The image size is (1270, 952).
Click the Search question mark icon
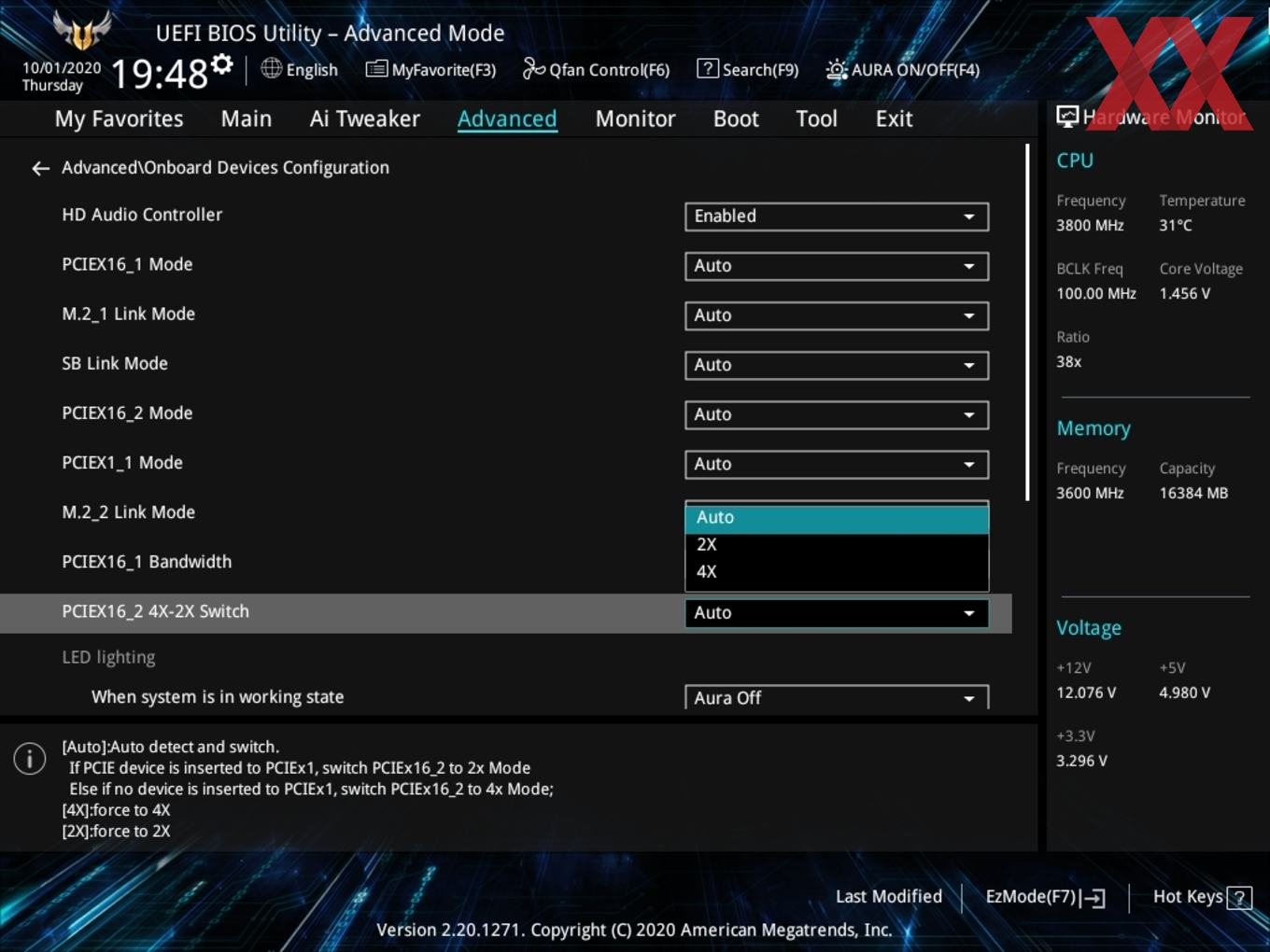[708, 69]
